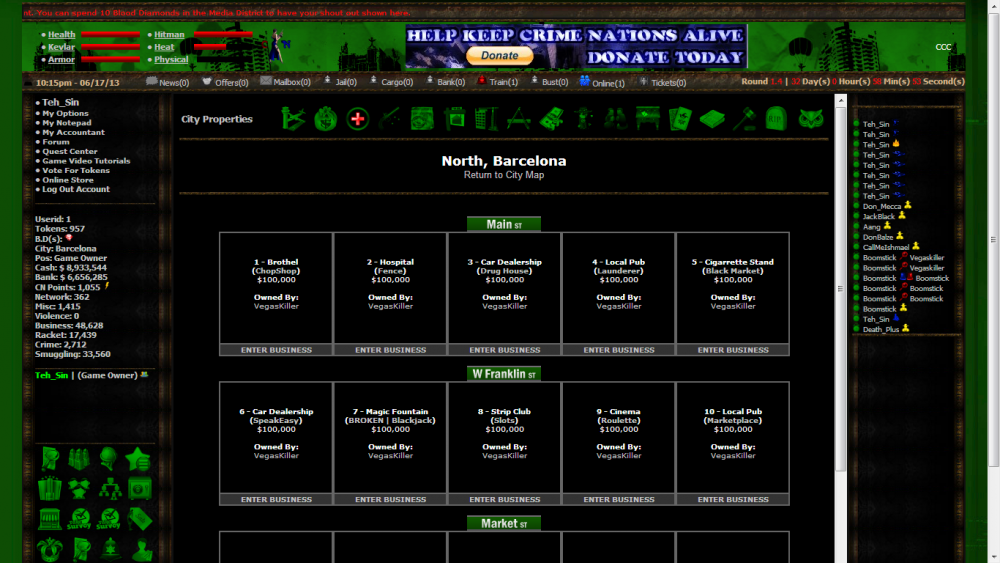The width and height of the screenshot is (1000, 563).
Task: Click the hierarchy org chart icon
Action: tap(109, 488)
